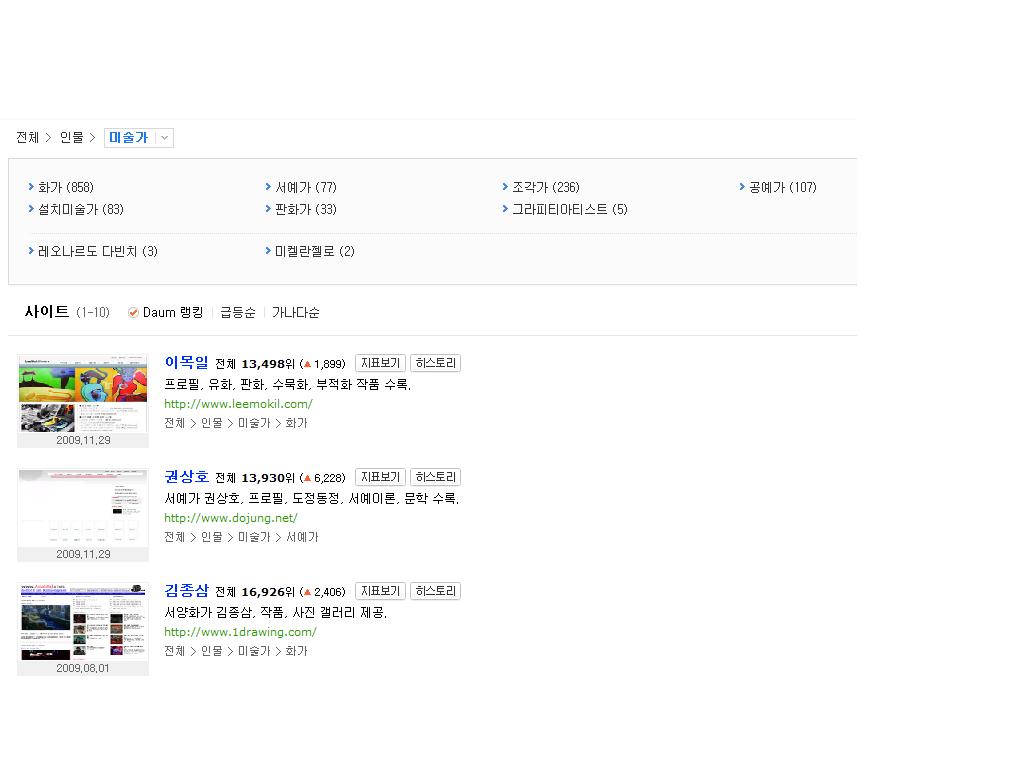Go to 공예가 (107) subcategory
The image size is (1024, 768).
pyautogui.click(x=782, y=188)
